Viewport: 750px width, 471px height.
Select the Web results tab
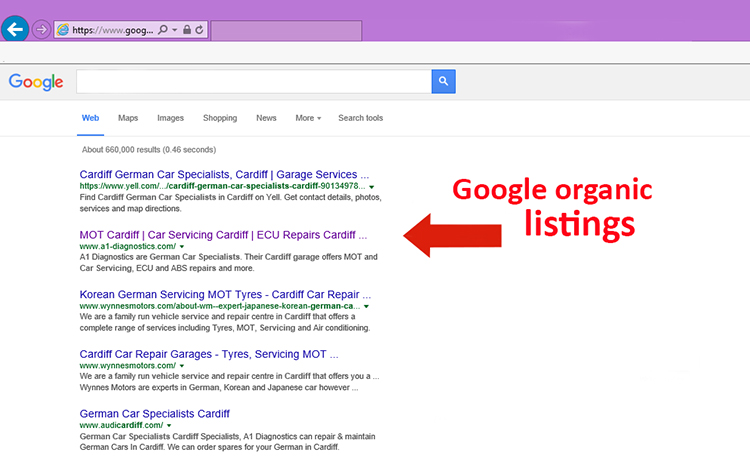click(90, 118)
